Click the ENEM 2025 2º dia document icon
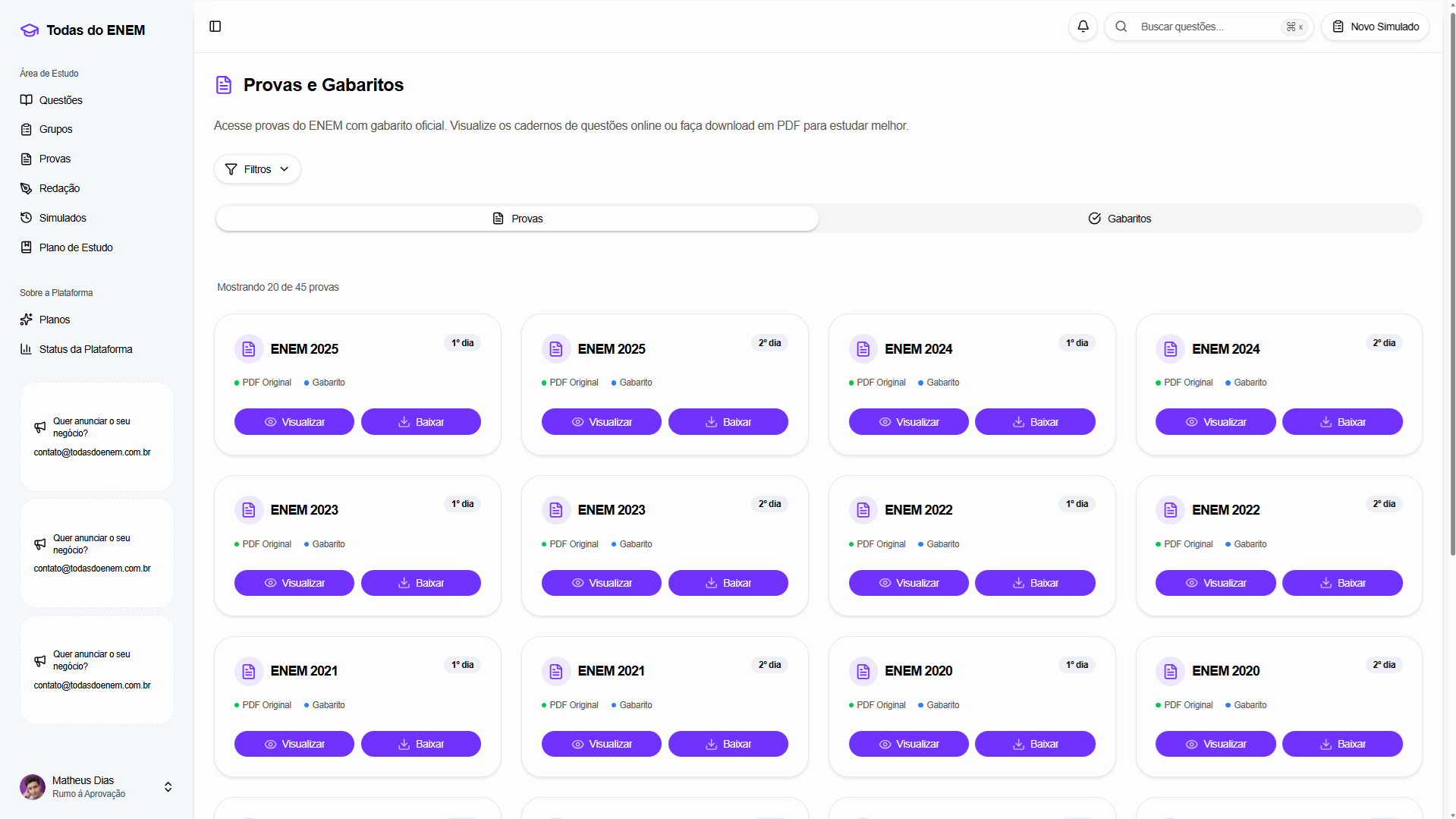The image size is (1456, 819). [x=556, y=349]
